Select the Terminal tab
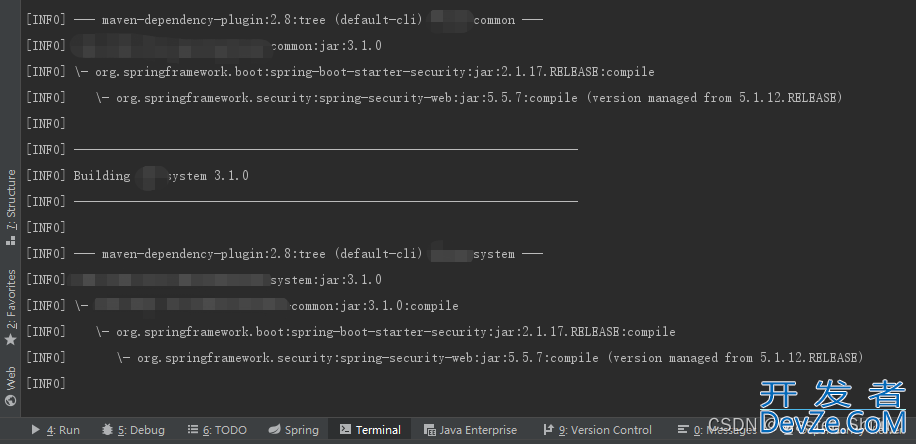Viewport: 916px width, 444px height. (377, 430)
